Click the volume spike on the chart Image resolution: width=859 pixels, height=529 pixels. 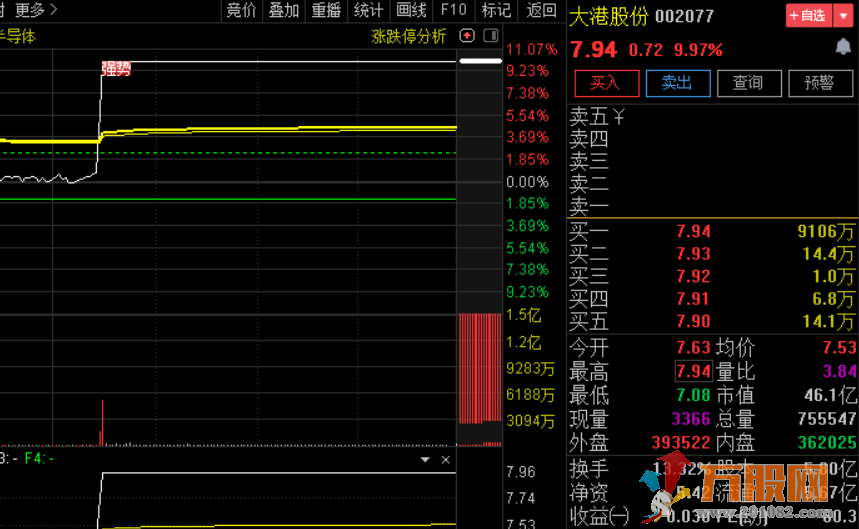coord(102,423)
